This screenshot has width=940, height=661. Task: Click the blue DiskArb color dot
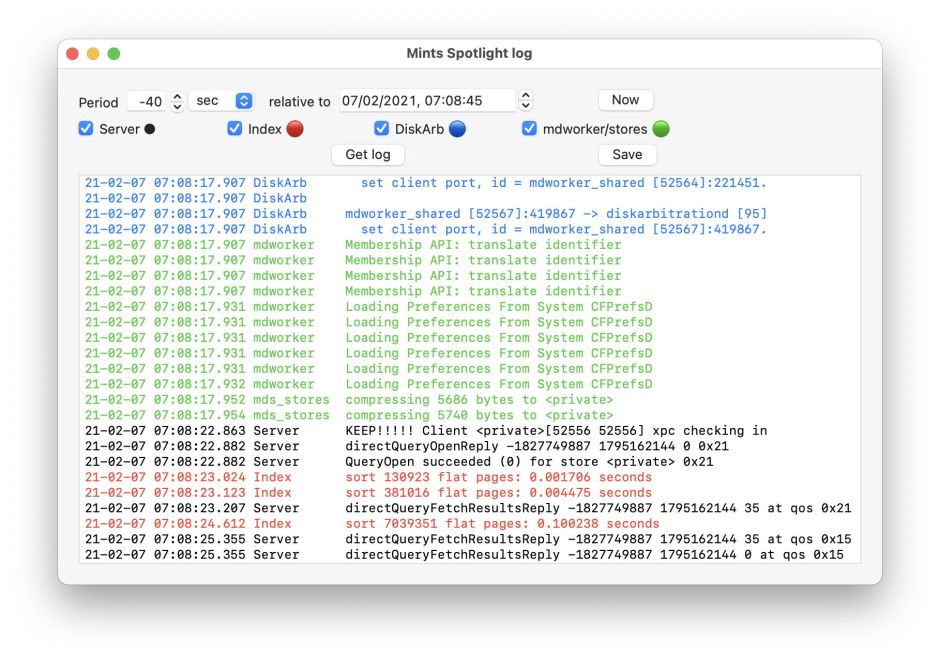(457, 129)
